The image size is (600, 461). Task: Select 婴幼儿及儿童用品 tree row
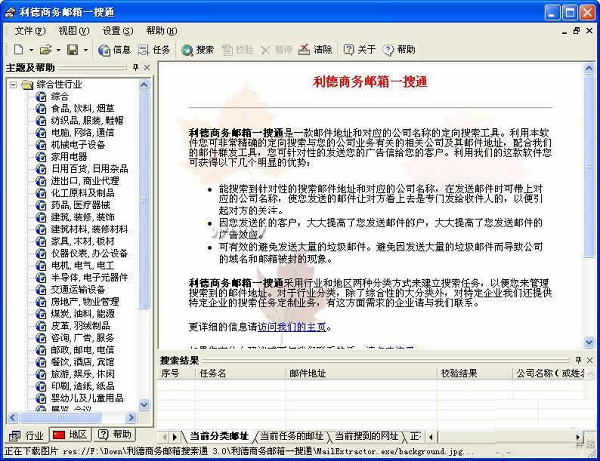pyautogui.click(x=80, y=398)
